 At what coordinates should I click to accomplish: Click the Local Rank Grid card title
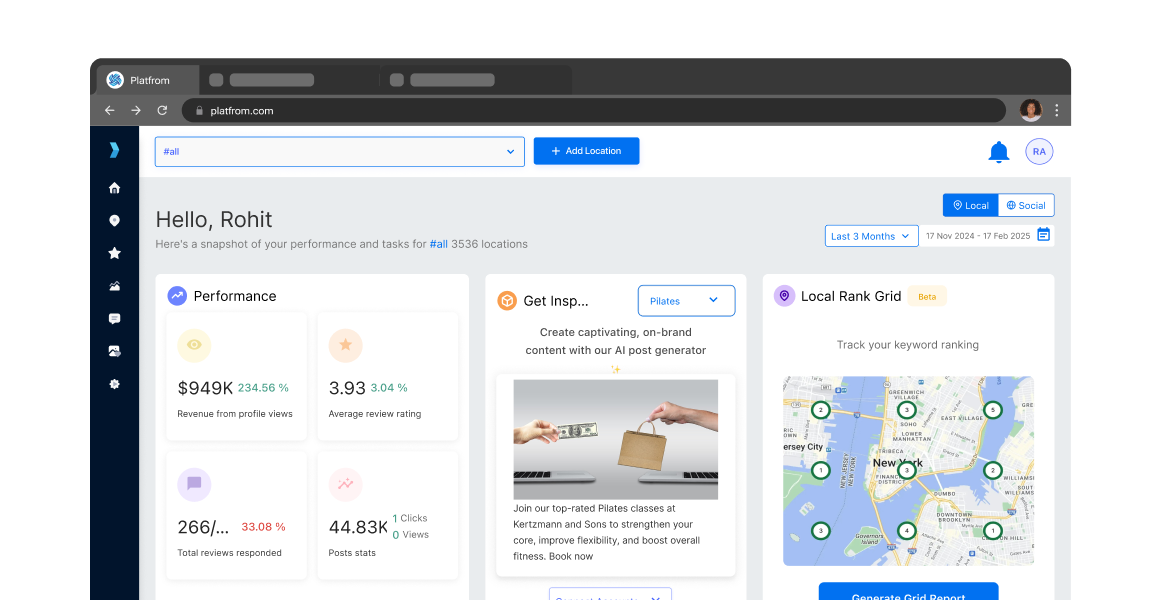click(x=851, y=296)
